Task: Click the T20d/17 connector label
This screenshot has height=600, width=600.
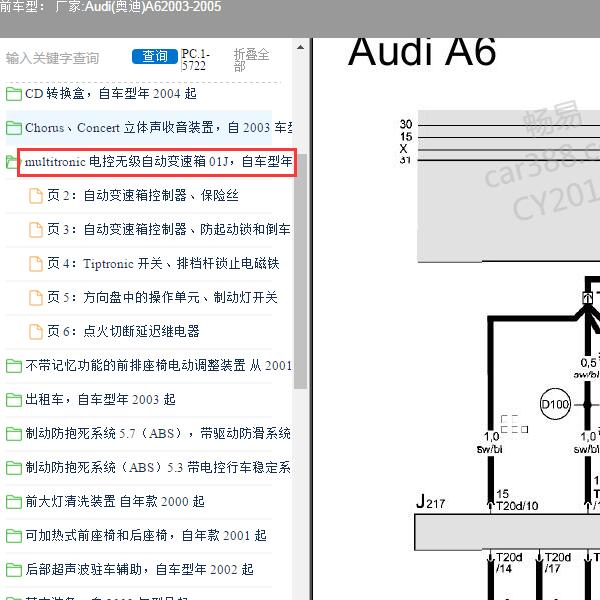Action: (x=558, y=563)
